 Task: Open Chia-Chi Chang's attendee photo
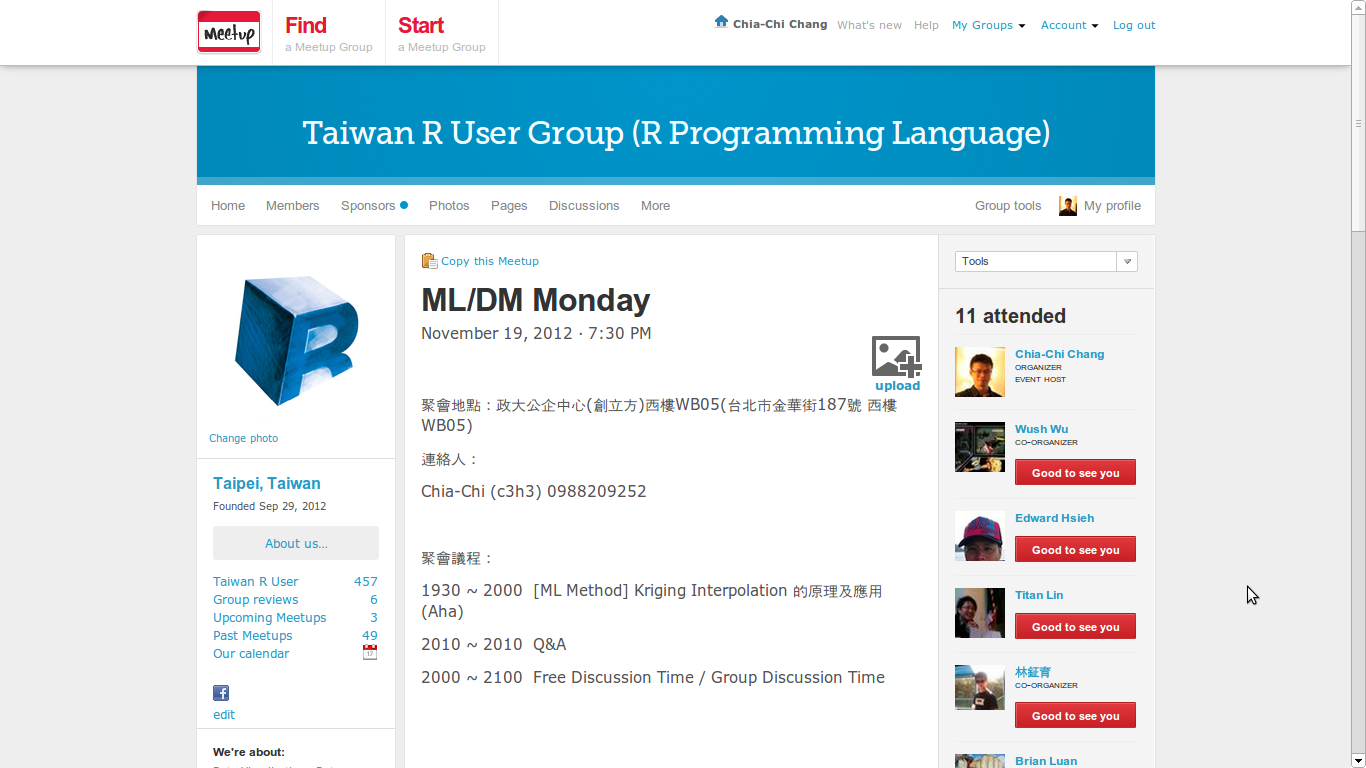(x=980, y=372)
